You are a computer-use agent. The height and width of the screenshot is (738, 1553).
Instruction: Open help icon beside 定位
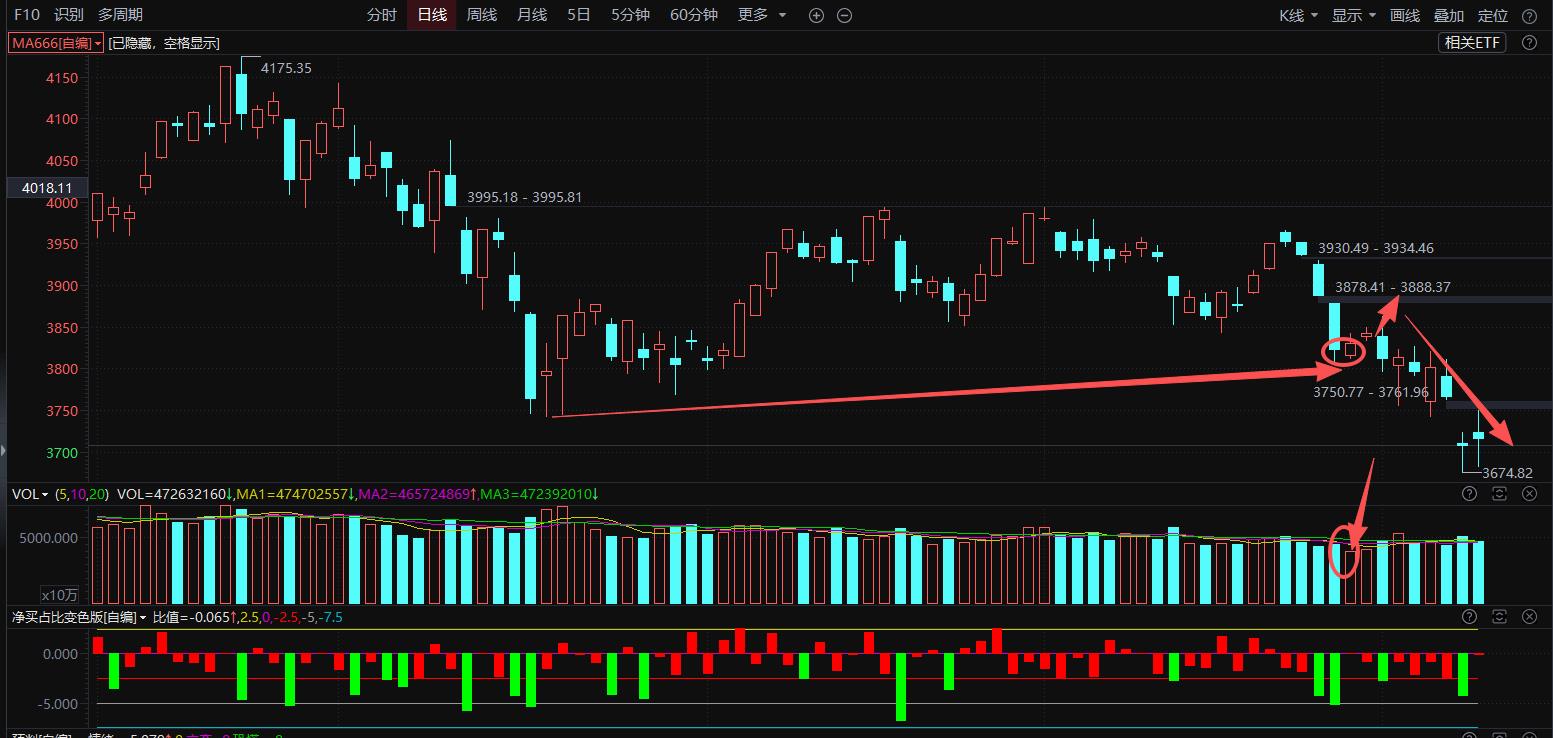(x=1529, y=15)
